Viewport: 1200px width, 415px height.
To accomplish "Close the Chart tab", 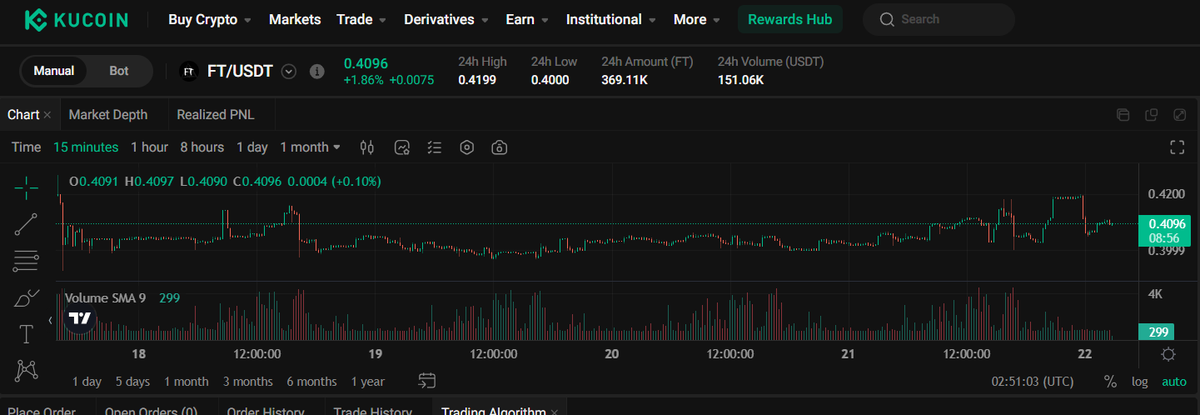I will click(47, 115).
